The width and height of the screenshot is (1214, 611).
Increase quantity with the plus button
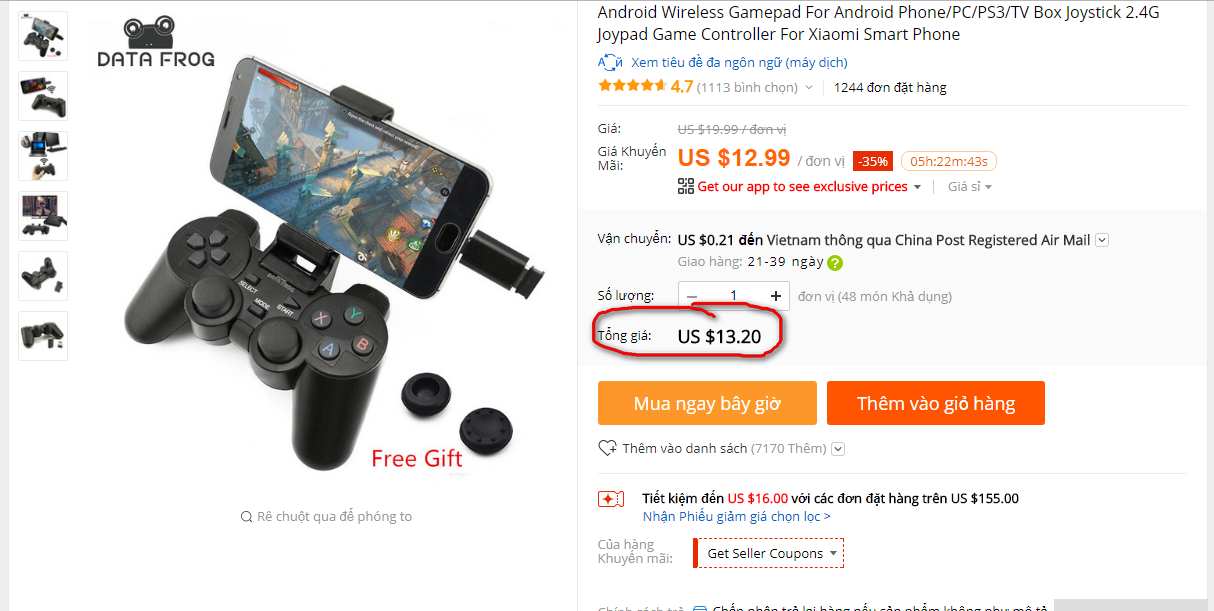coord(775,296)
